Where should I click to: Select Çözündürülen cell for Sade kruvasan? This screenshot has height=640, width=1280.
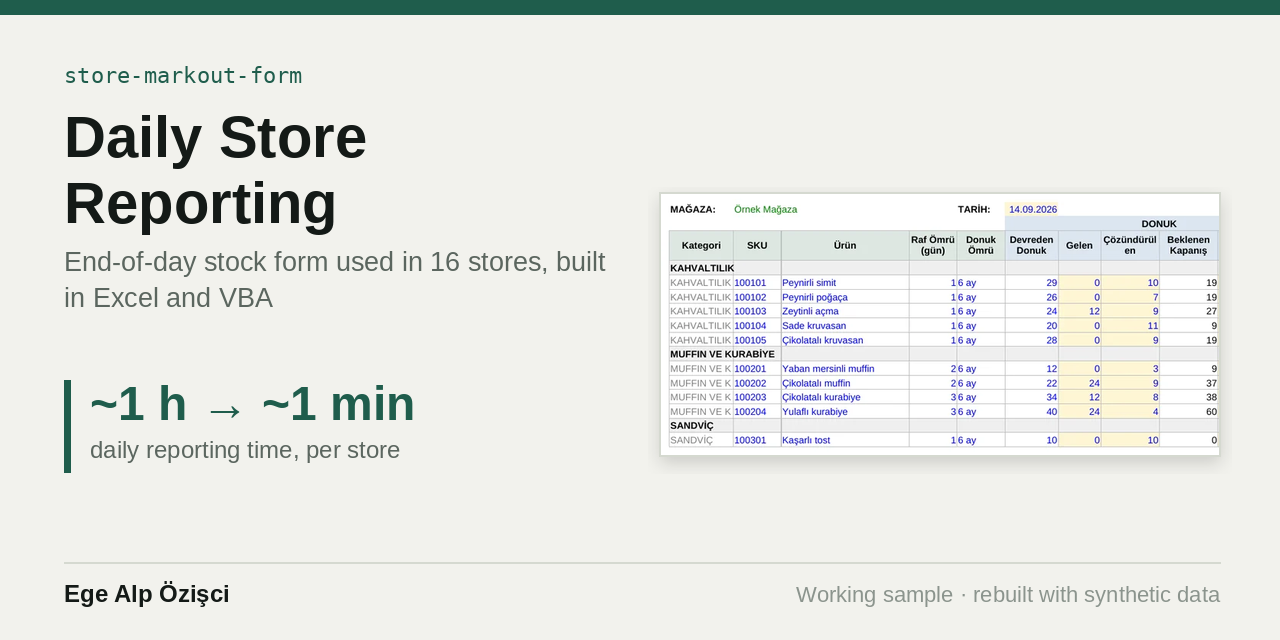(x=1130, y=326)
